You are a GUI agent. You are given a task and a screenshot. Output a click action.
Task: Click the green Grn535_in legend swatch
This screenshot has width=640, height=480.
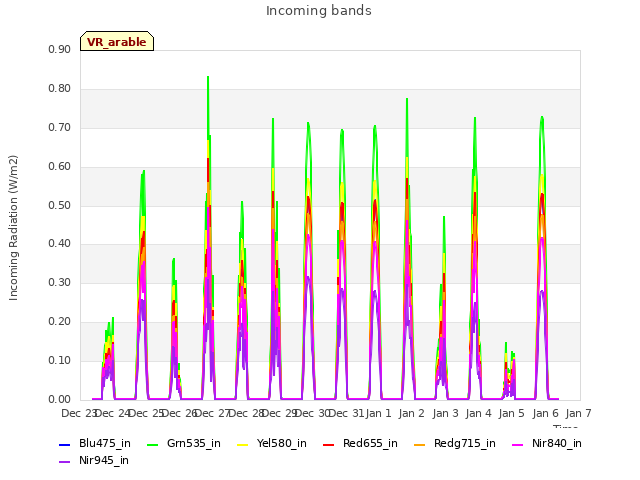coord(152,444)
